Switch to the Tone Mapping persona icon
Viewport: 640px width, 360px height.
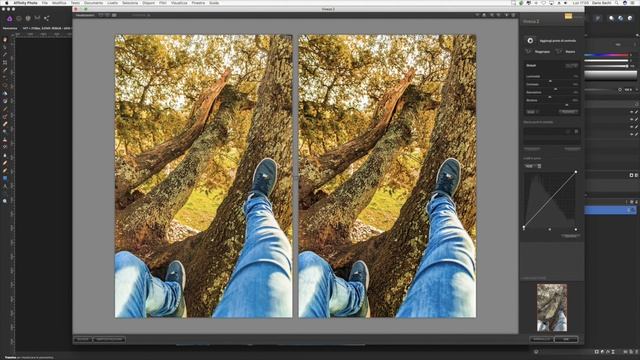38,18
